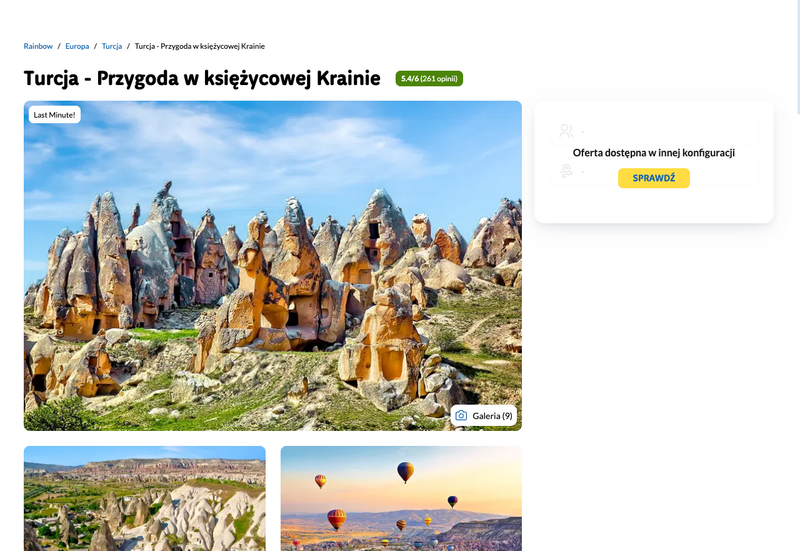Image resolution: width=800 pixels, height=551 pixels.
Task: Open the main Cappadocia rock formations photo
Action: pos(272,266)
